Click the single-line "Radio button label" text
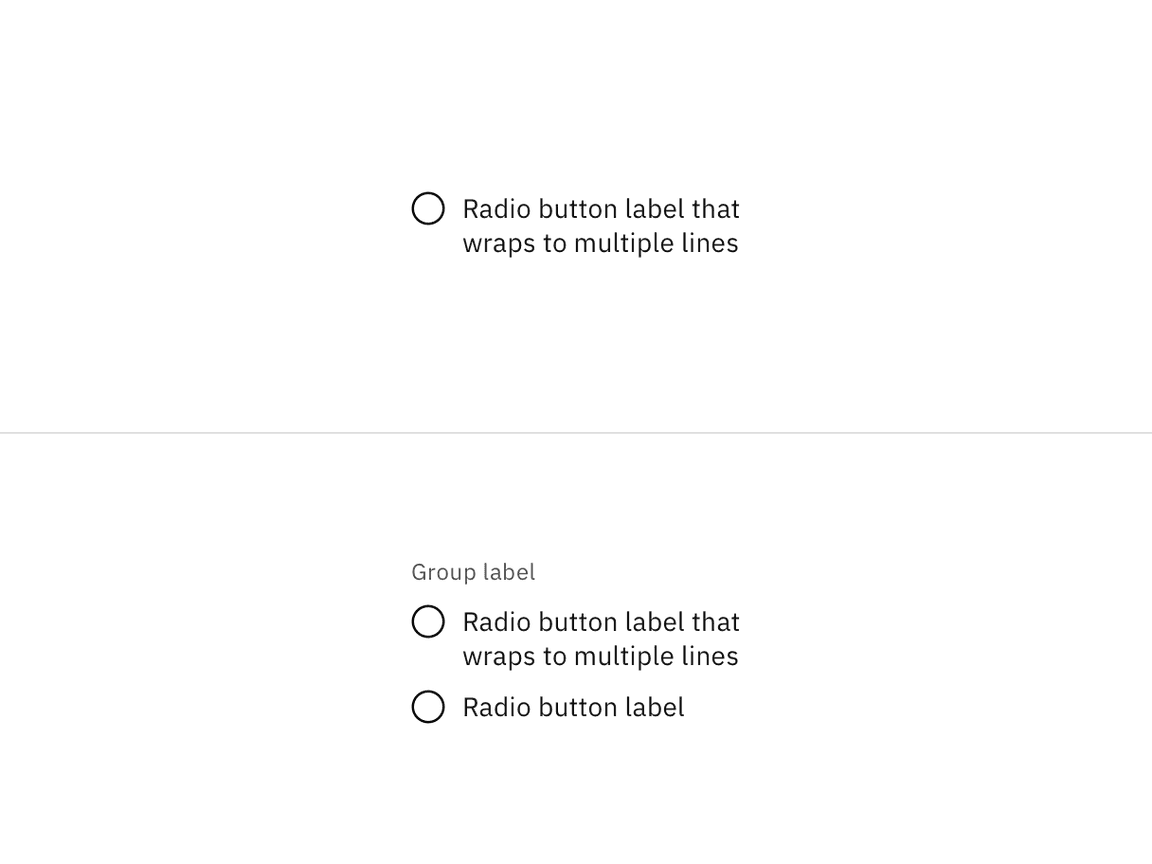 (573, 707)
